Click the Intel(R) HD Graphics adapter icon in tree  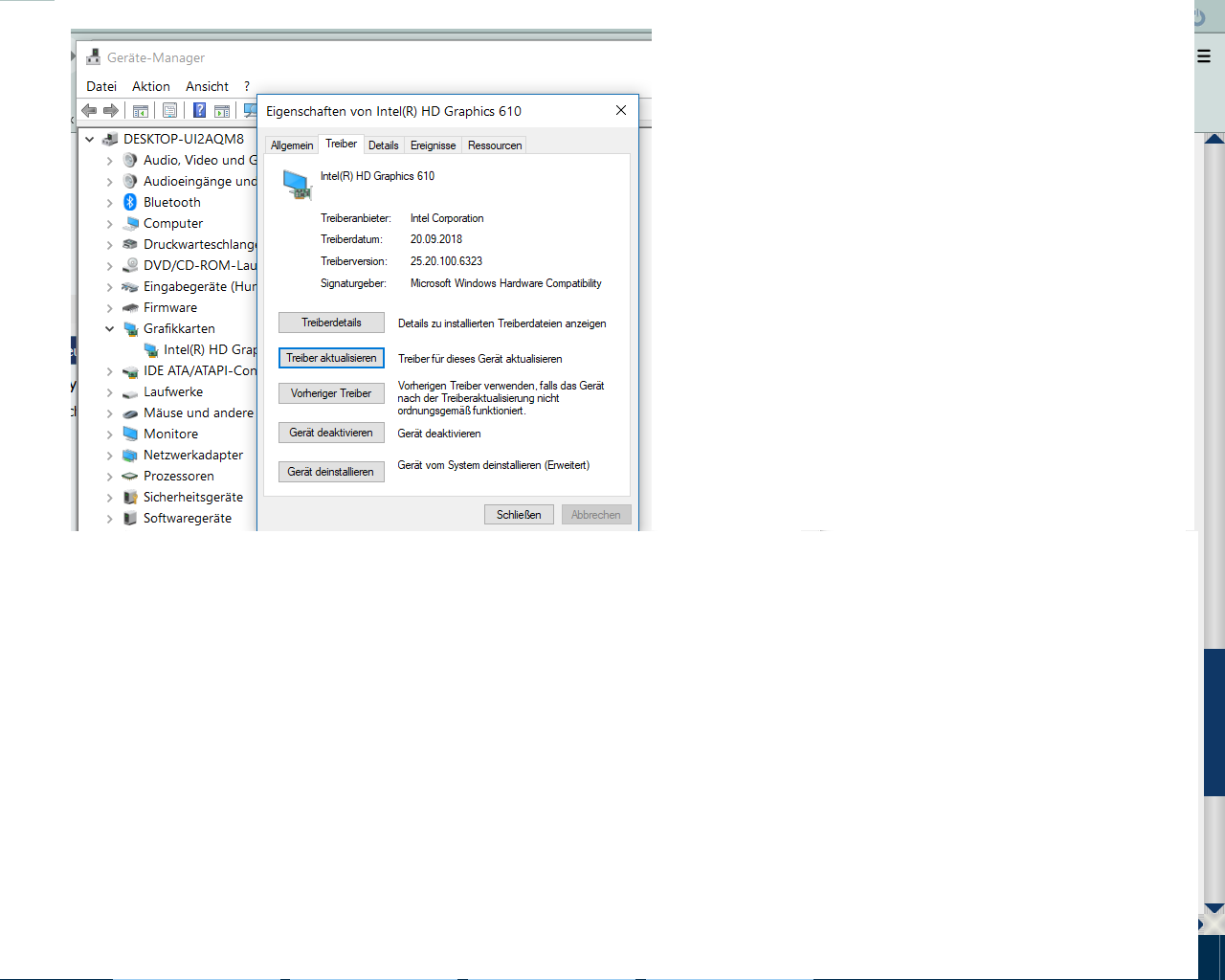click(151, 349)
